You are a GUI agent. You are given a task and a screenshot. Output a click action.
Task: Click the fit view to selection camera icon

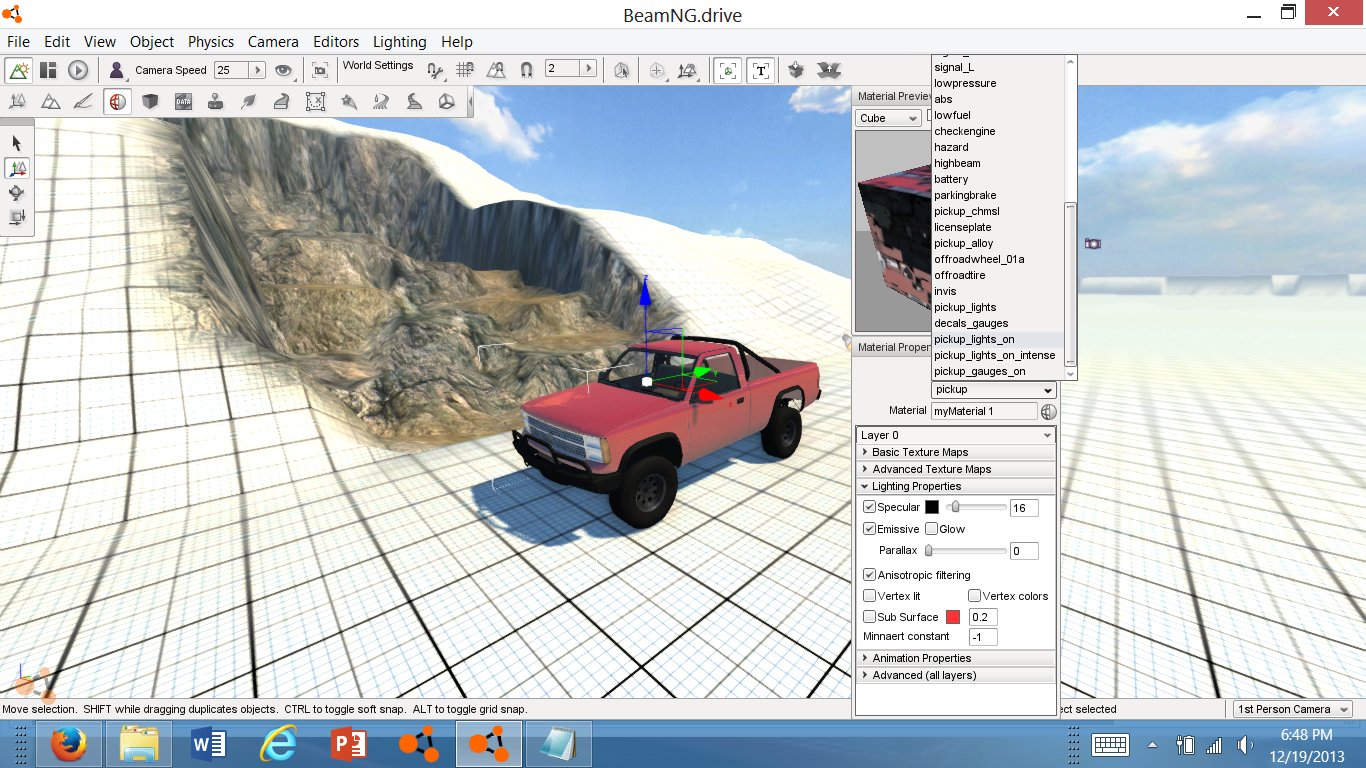[320, 70]
